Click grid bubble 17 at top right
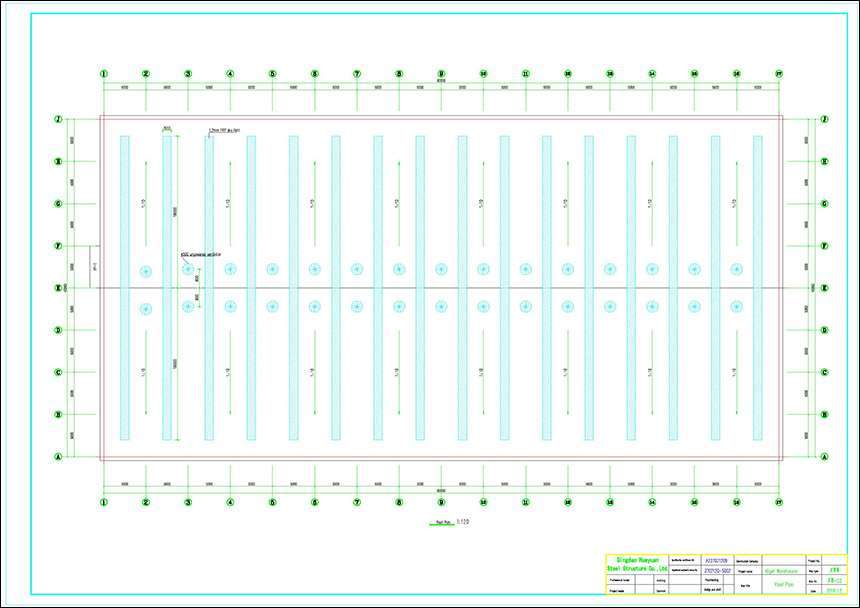This screenshot has height=608, width=860. point(779,73)
